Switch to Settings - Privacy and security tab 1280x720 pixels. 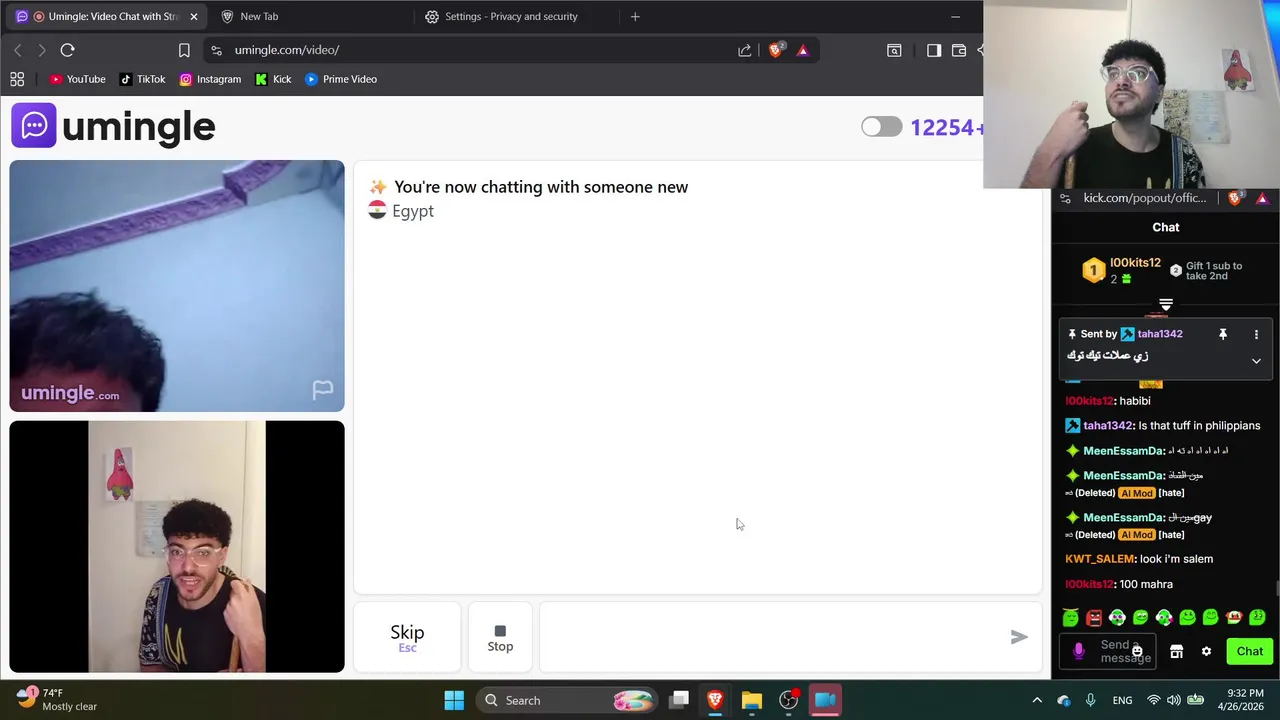coord(510,17)
